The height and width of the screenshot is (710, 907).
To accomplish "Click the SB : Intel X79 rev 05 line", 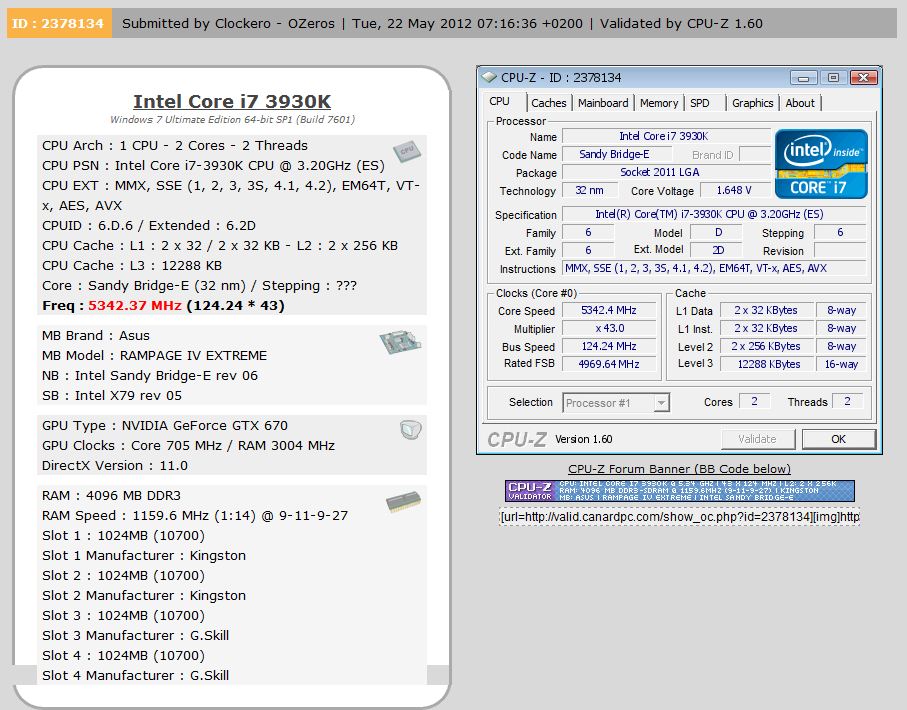I will point(112,395).
